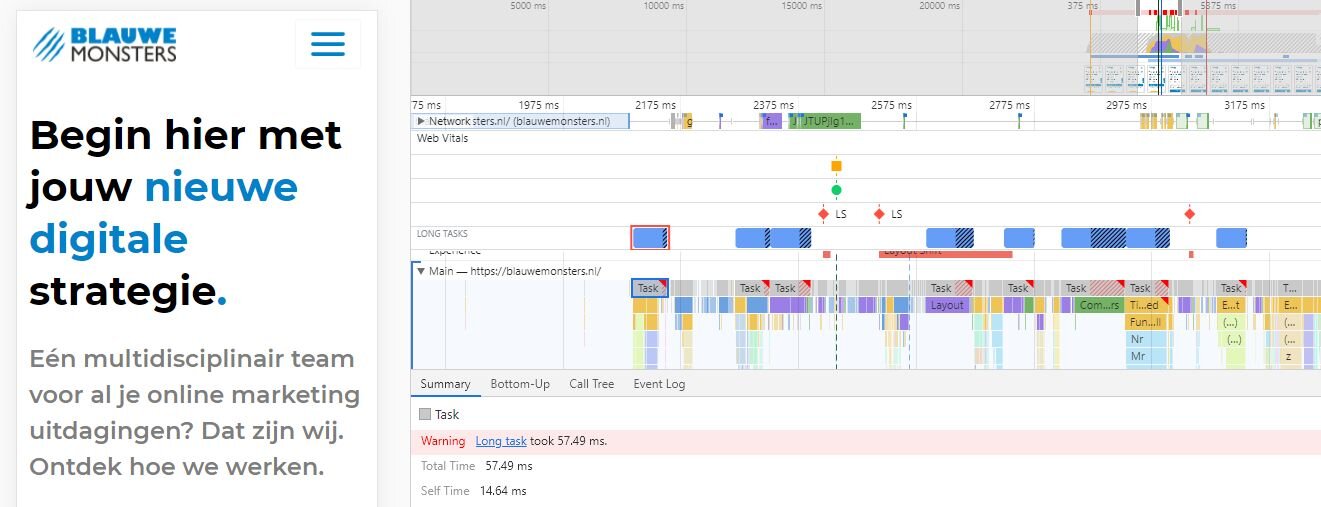
Task: Open the hamburger menu on the website
Action: pos(327,44)
